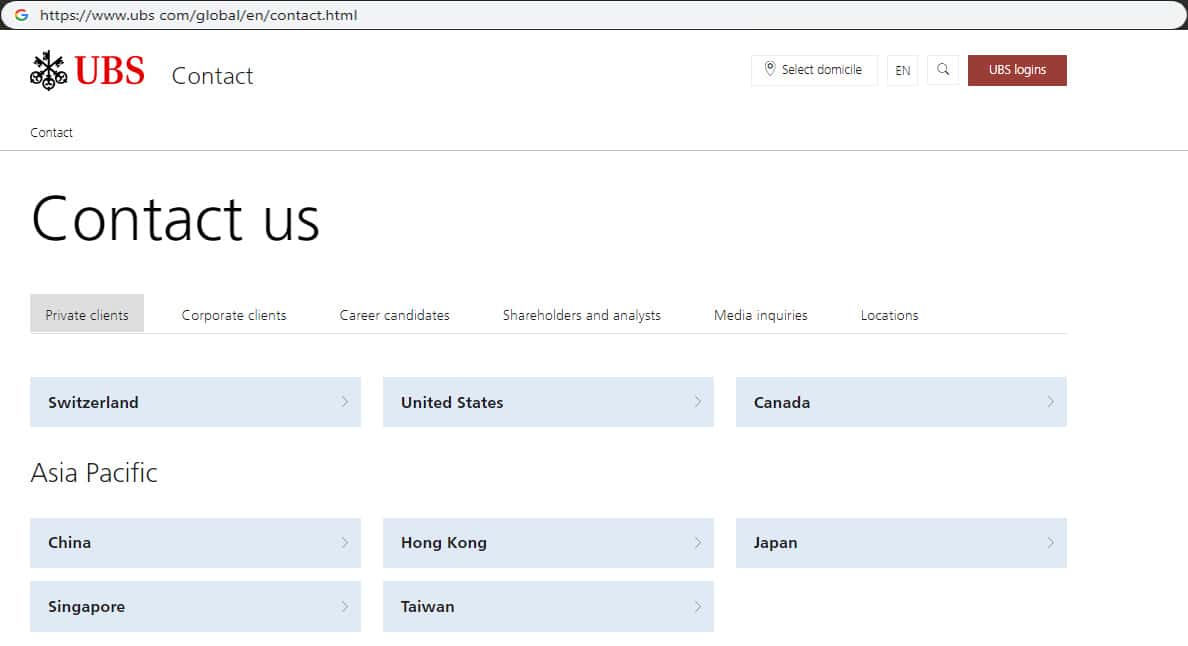Select the Shareholders and analysts tab
Screen dimensions: 1188x646
(x=581, y=315)
